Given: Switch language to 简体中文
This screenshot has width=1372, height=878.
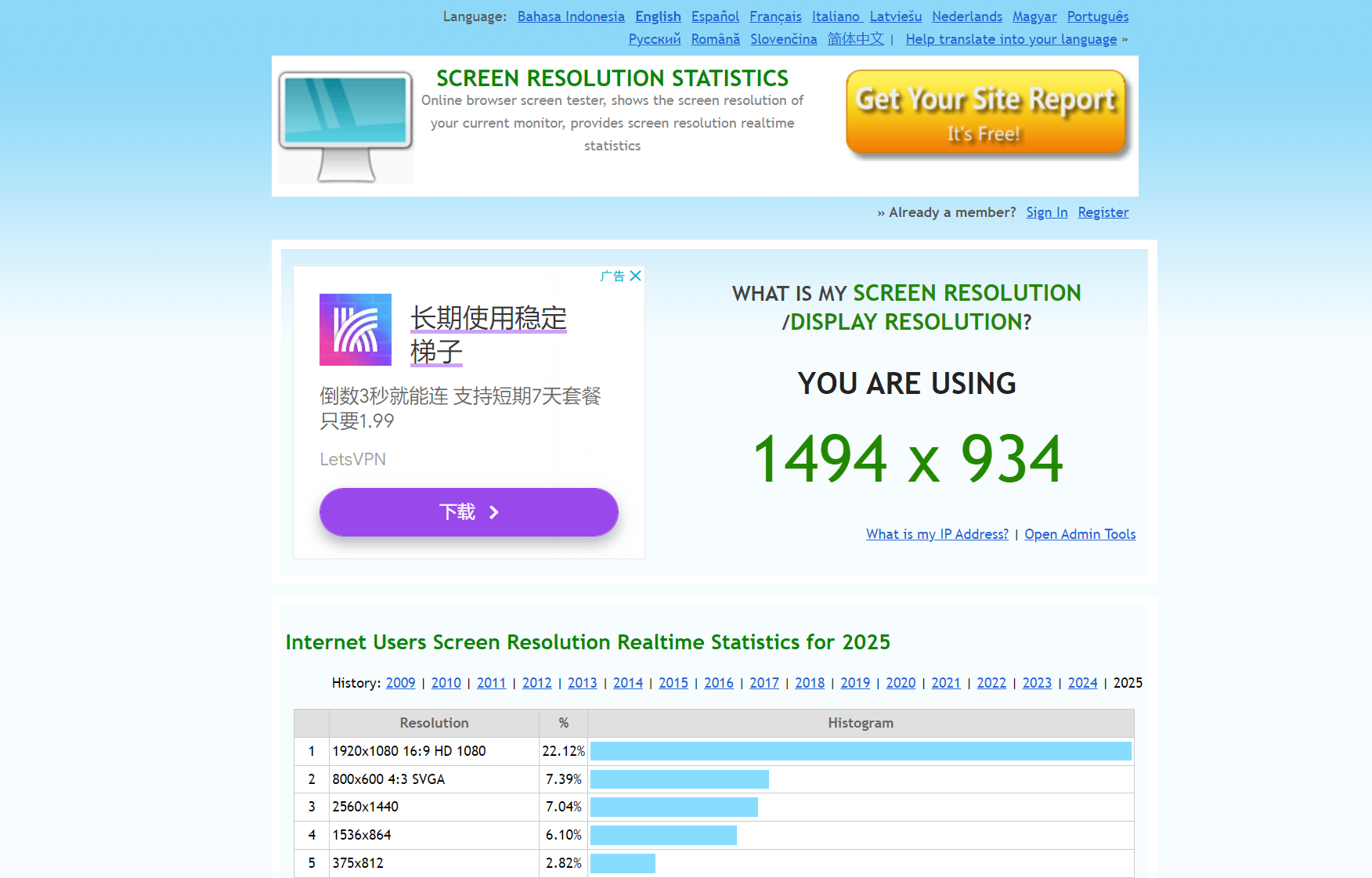Looking at the screenshot, I should click(x=855, y=38).
